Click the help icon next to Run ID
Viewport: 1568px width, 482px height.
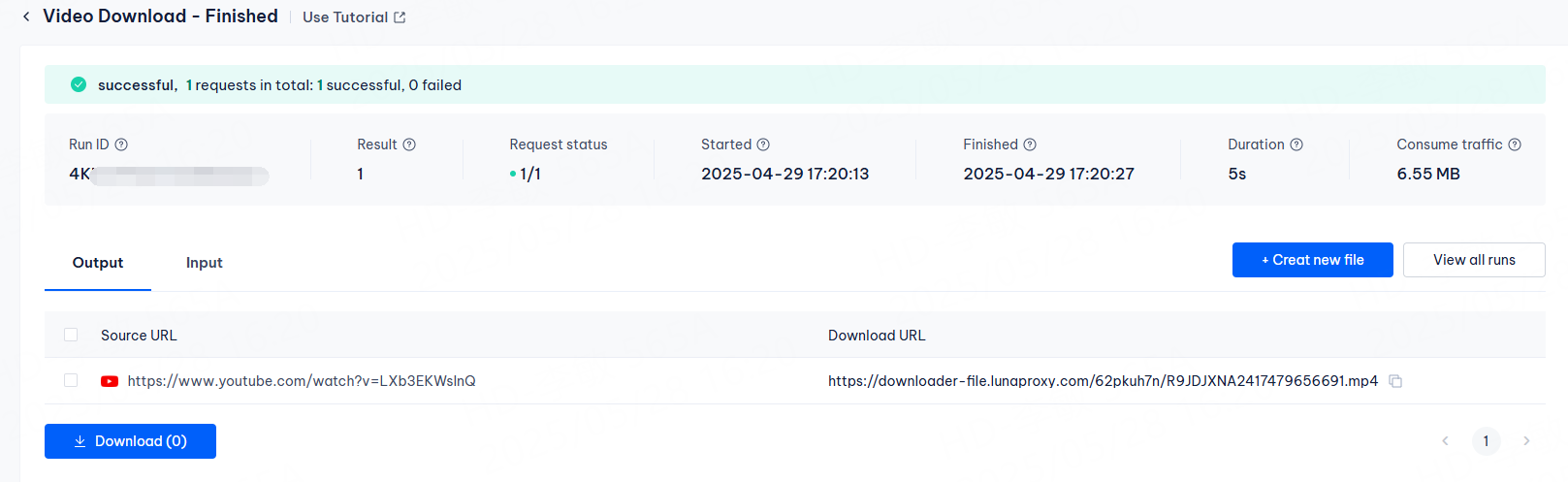point(121,145)
